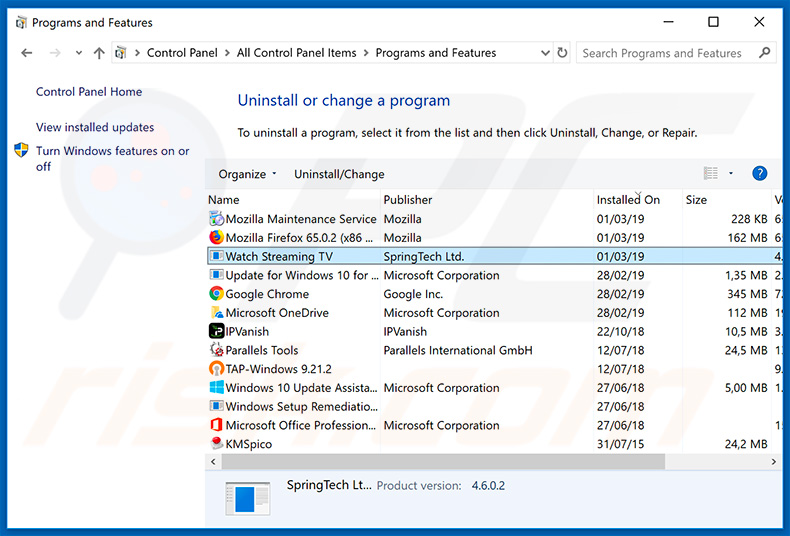Select the Google Chrome entry name

coord(267,294)
